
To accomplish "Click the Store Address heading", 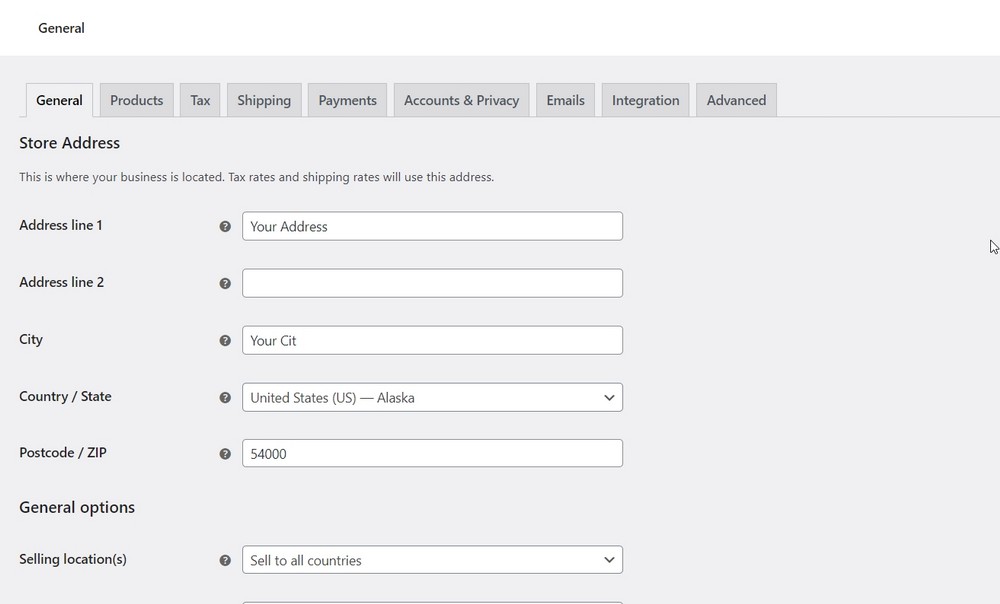I will tap(70, 143).
